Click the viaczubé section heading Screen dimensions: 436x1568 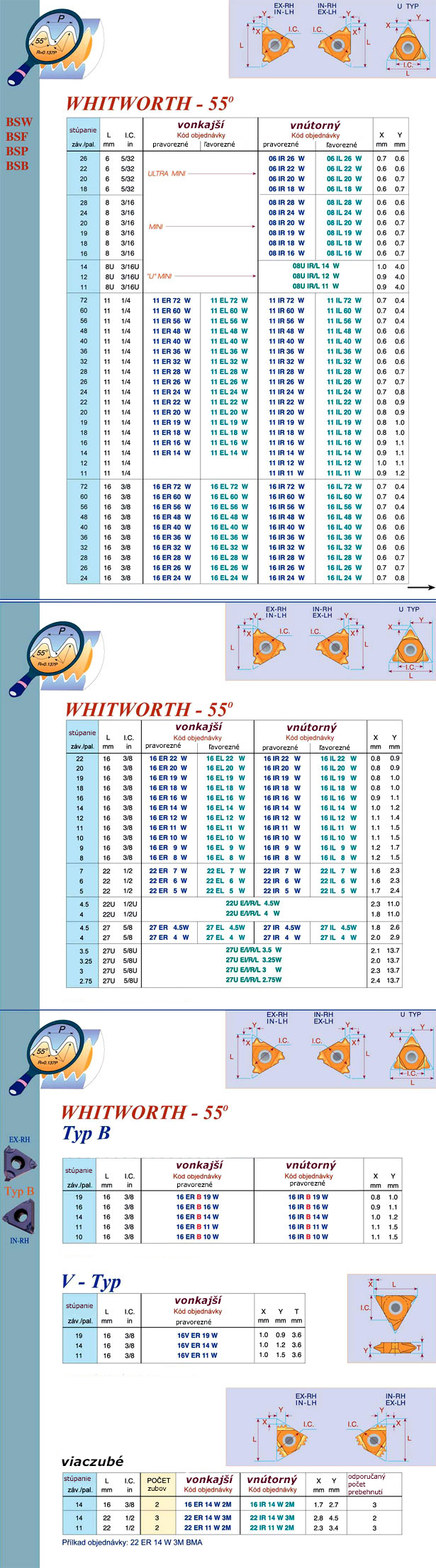(92, 1461)
